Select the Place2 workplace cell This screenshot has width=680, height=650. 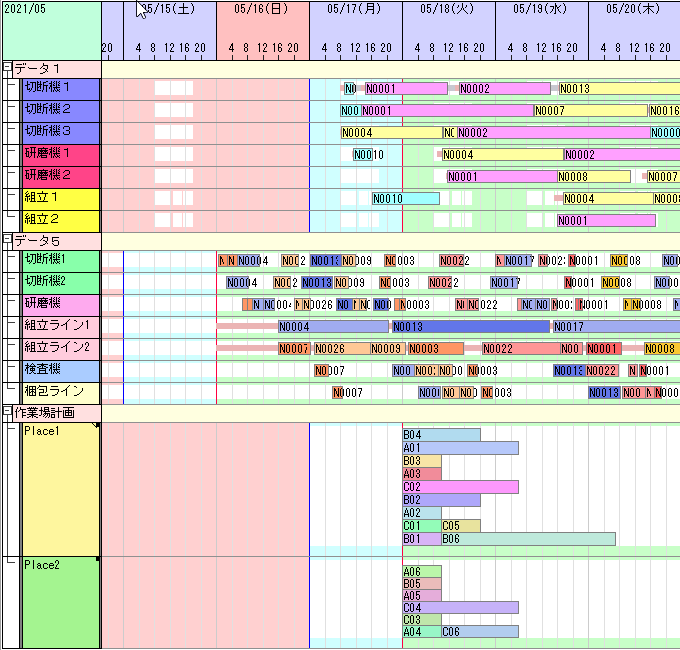pos(60,602)
